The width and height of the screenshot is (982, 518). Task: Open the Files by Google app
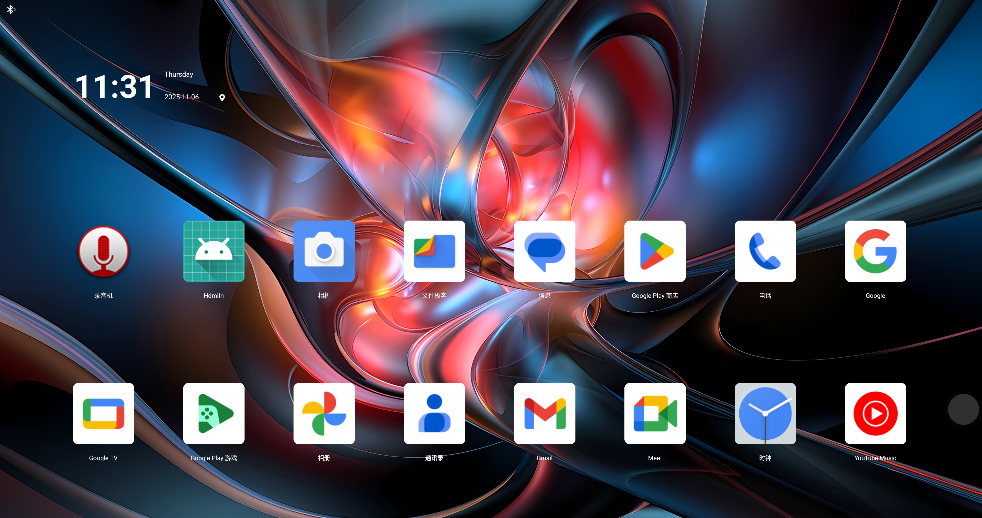click(x=434, y=251)
